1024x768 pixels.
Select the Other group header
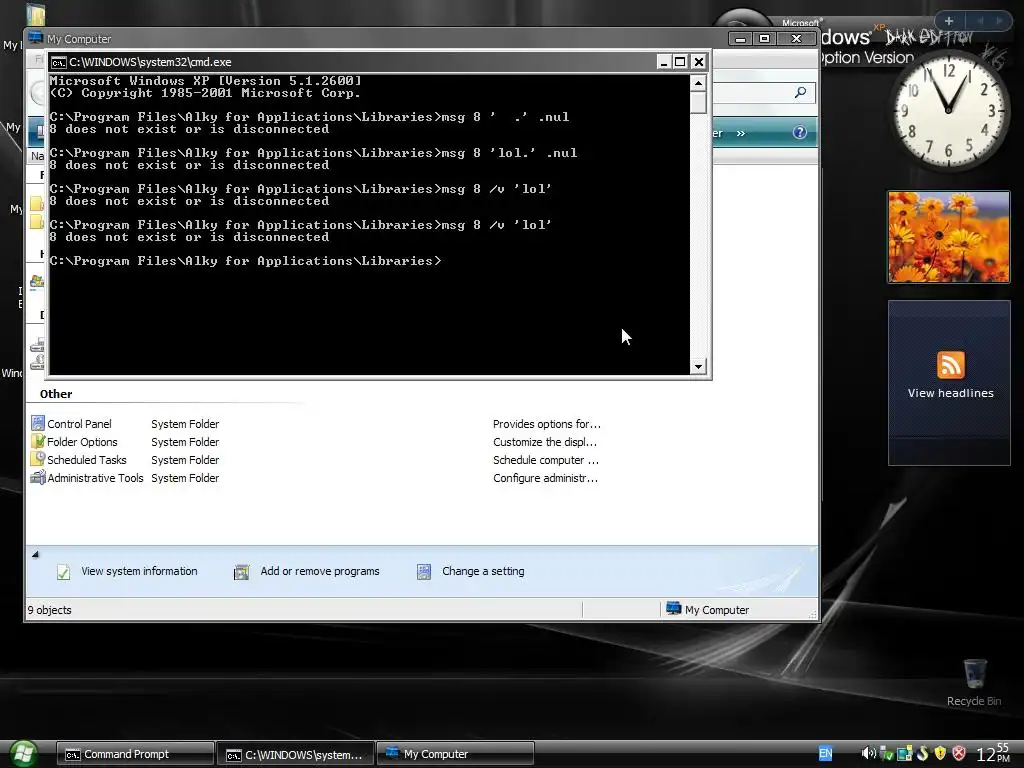tap(56, 394)
